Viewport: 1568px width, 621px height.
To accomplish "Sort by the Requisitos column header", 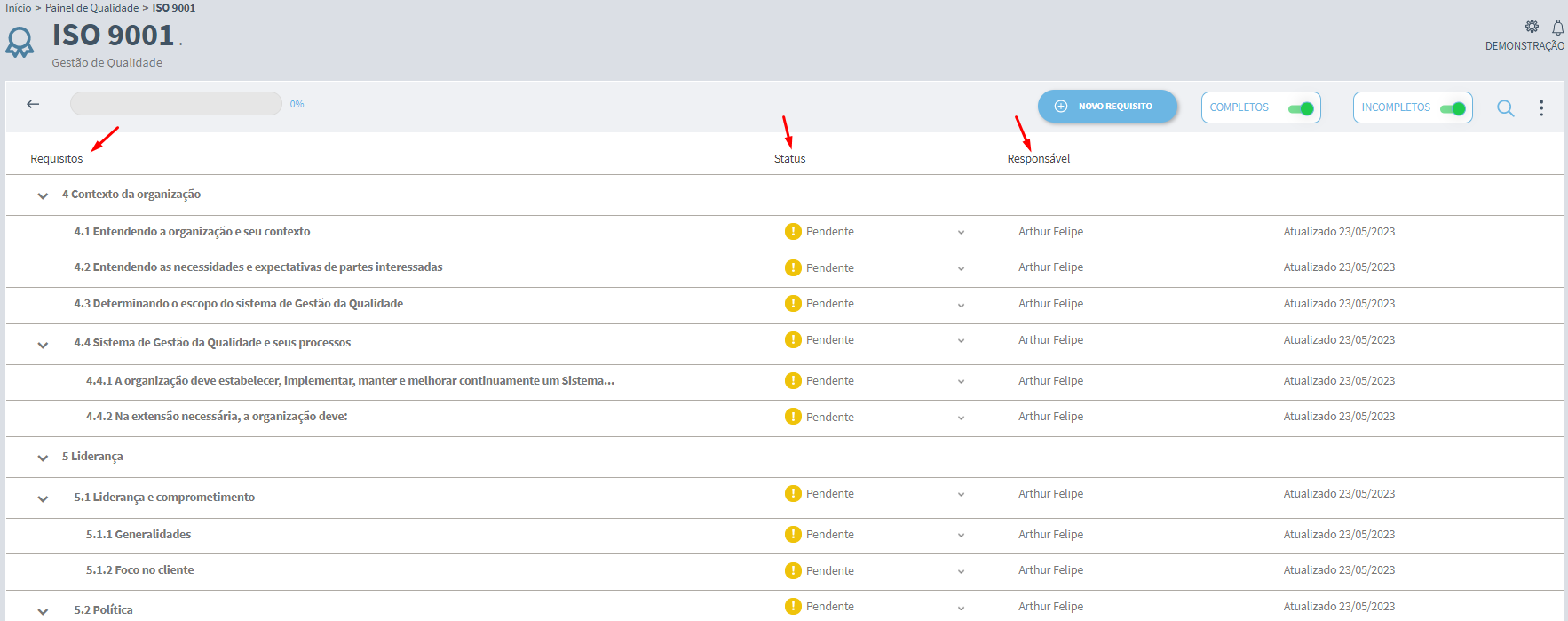I will [x=57, y=159].
